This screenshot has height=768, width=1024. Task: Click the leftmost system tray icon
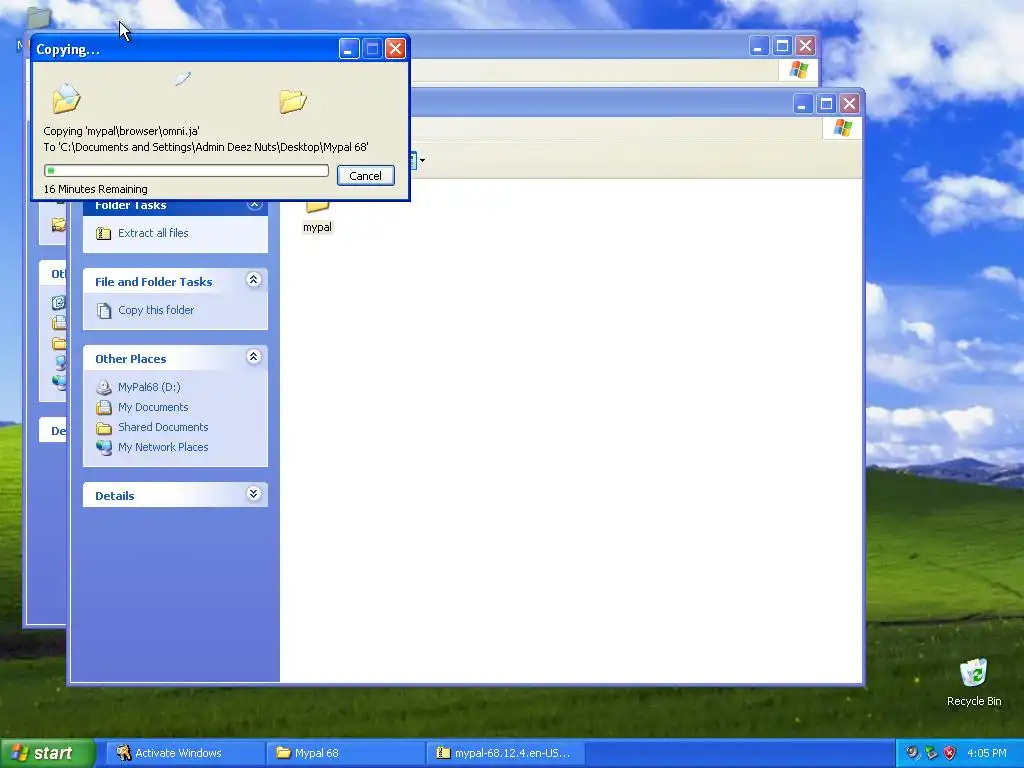[x=912, y=753]
